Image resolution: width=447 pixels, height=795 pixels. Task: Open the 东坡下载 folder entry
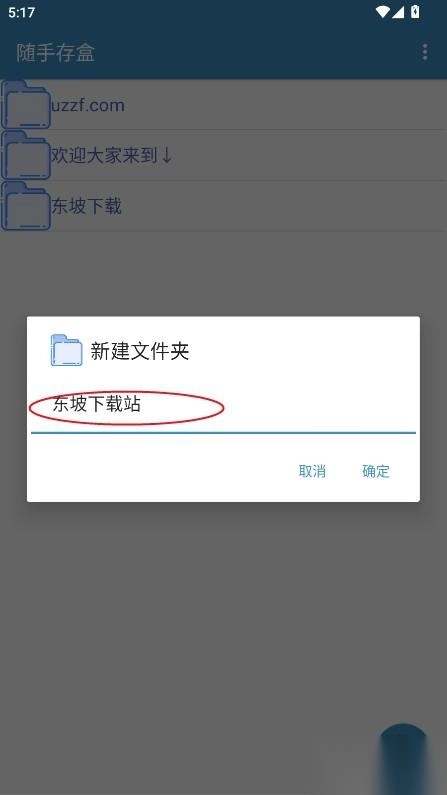click(x=224, y=206)
